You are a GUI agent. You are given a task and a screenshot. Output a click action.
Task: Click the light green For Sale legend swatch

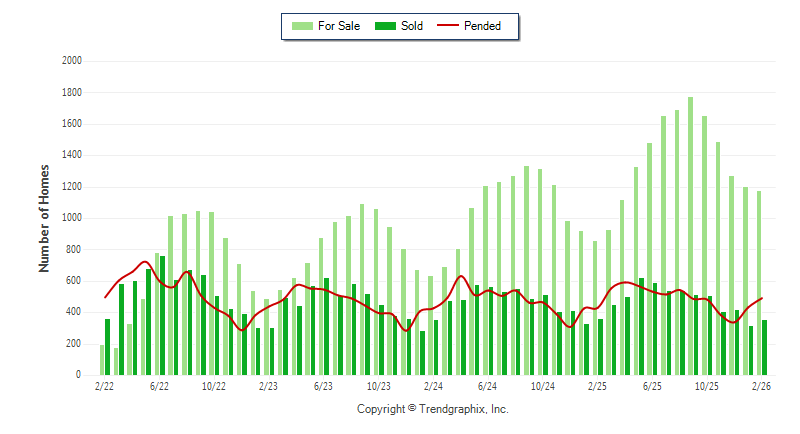(x=301, y=26)
